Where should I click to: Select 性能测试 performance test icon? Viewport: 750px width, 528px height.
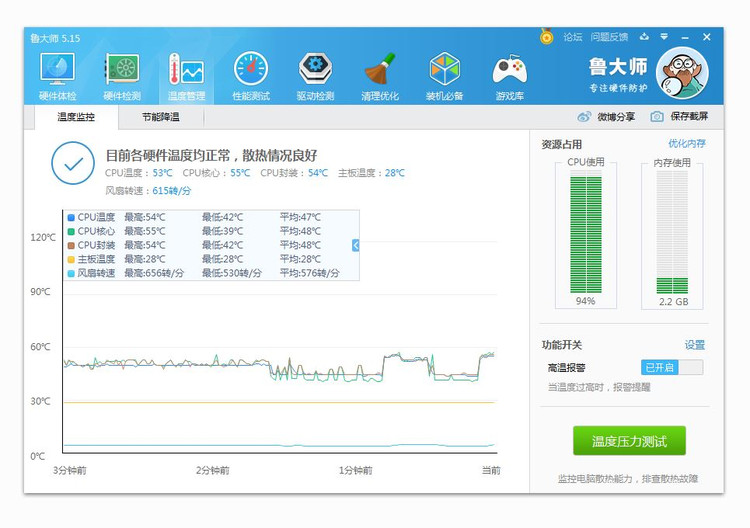coord(251,76)
